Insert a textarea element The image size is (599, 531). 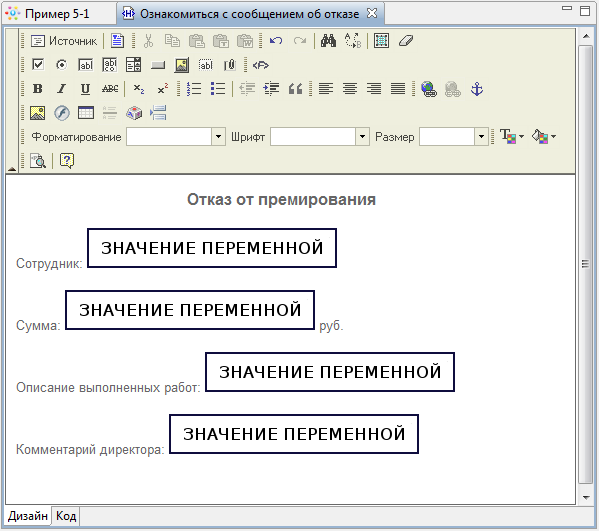[110, 65]
